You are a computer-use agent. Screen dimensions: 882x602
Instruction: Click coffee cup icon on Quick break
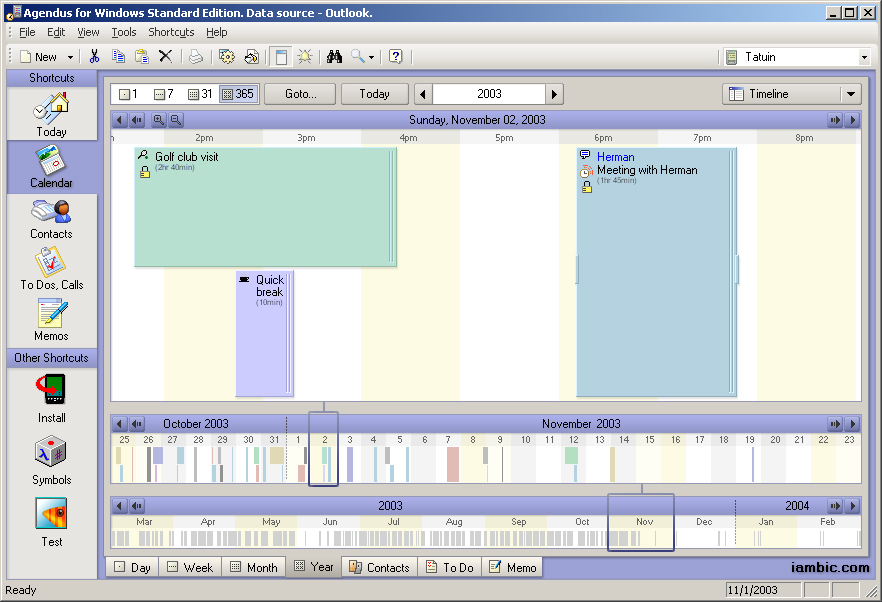tap(244, 279)
